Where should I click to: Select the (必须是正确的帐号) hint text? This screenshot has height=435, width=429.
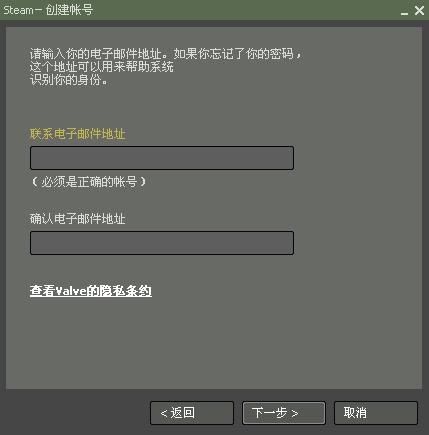coord(89,182)
